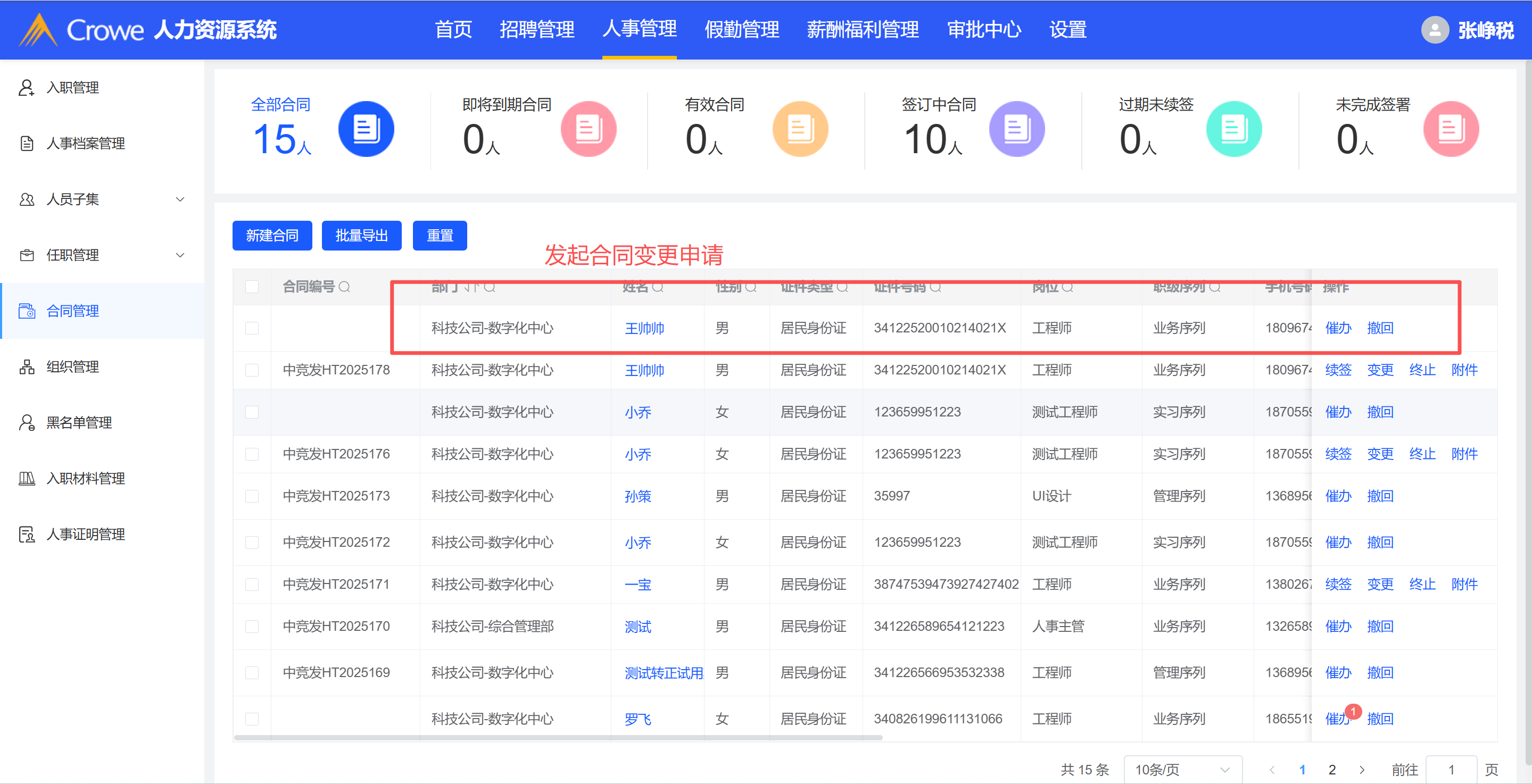
Task: Click the purple 签订中合同 icon
Action: pyautogui.click(x=1016, y=129)
